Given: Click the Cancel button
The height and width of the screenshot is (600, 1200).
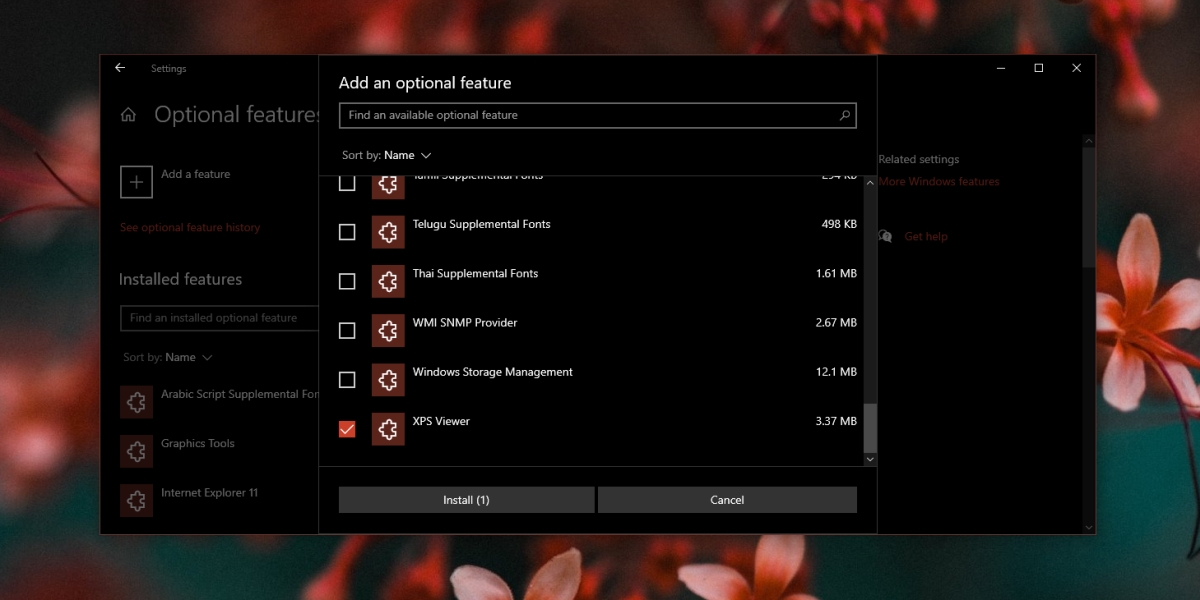Looking at the screenshot, I should pyautogui.click(x=727, y=500).
